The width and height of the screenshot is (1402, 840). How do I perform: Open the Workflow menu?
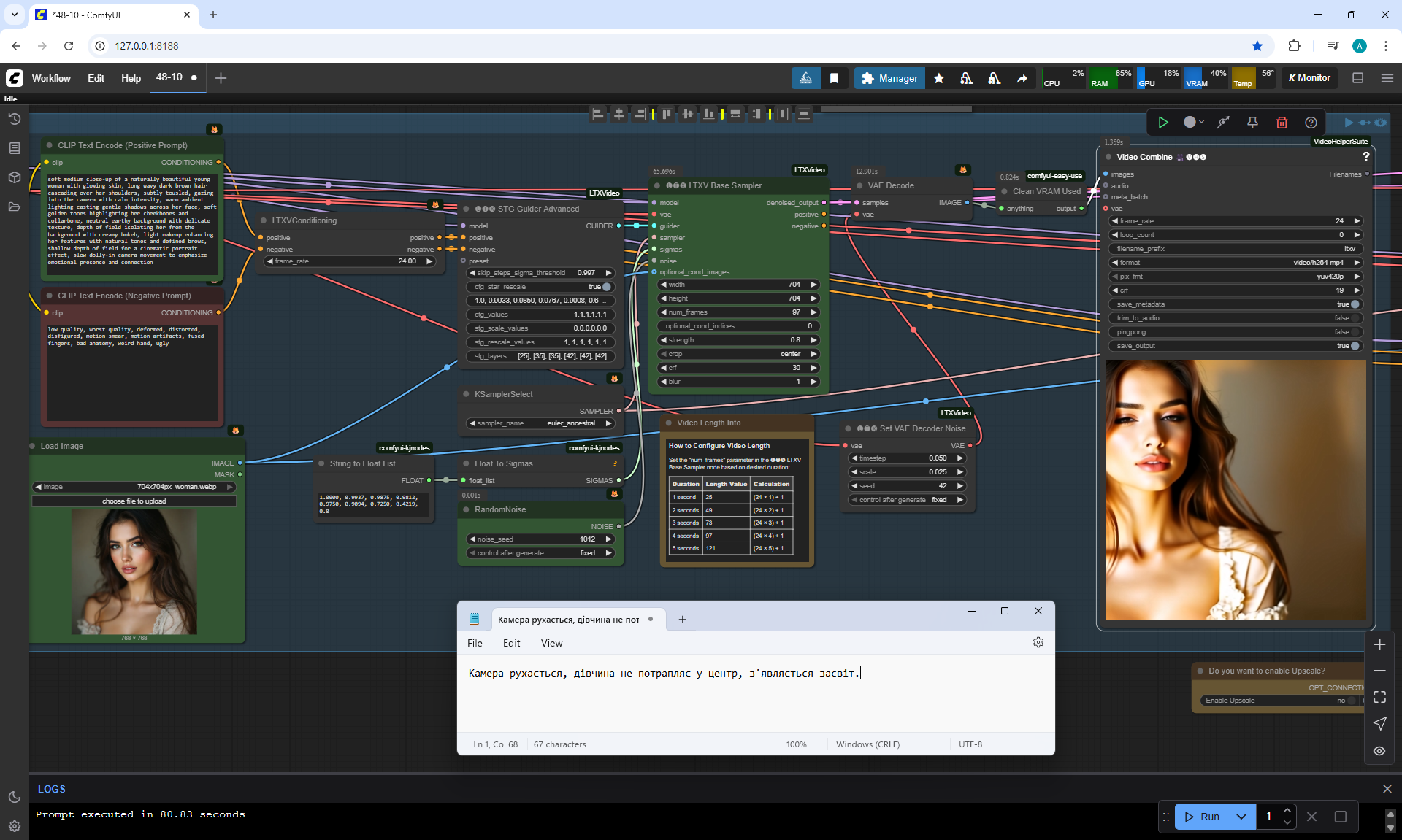(51, 78)
